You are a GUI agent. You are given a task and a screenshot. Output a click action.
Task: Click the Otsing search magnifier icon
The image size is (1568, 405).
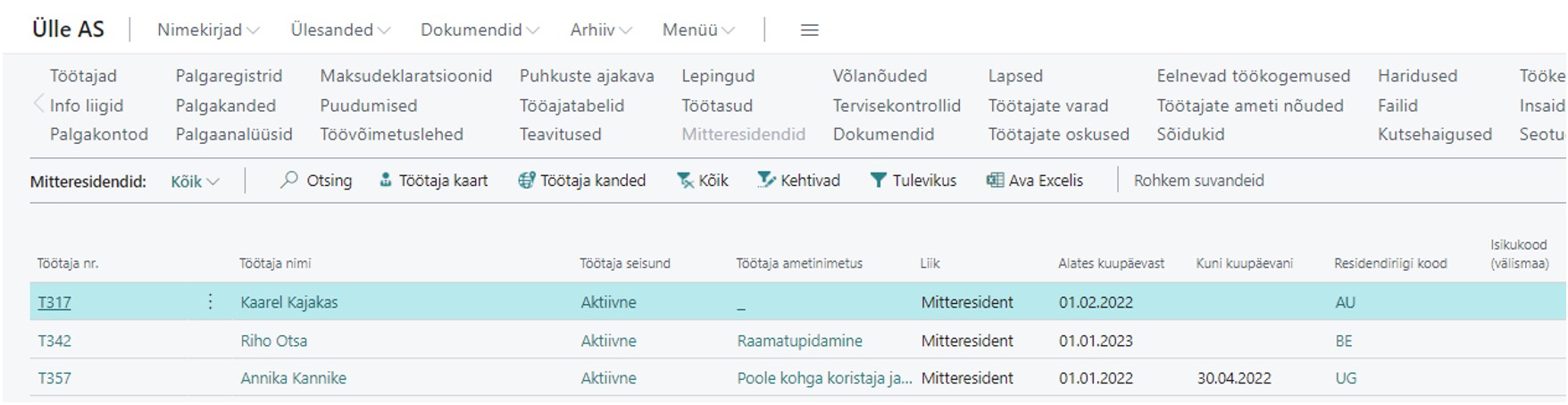[288, 180]
